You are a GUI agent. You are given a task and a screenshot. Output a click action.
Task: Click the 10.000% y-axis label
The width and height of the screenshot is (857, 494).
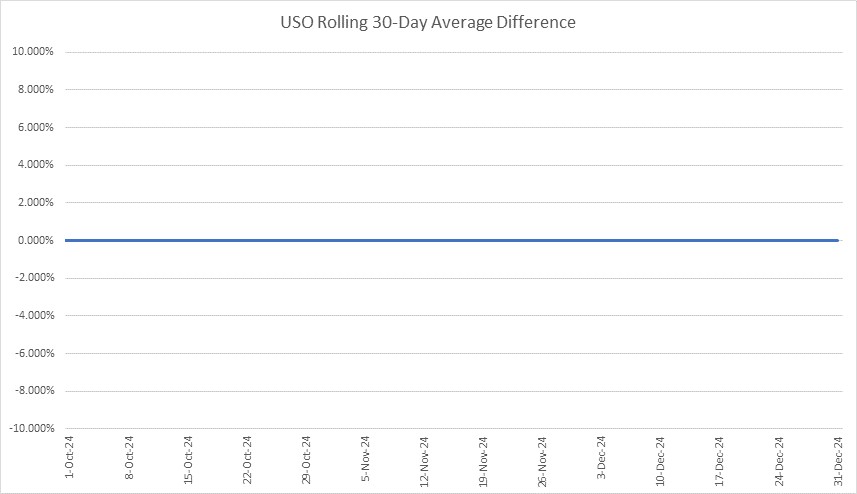point(32,52)
